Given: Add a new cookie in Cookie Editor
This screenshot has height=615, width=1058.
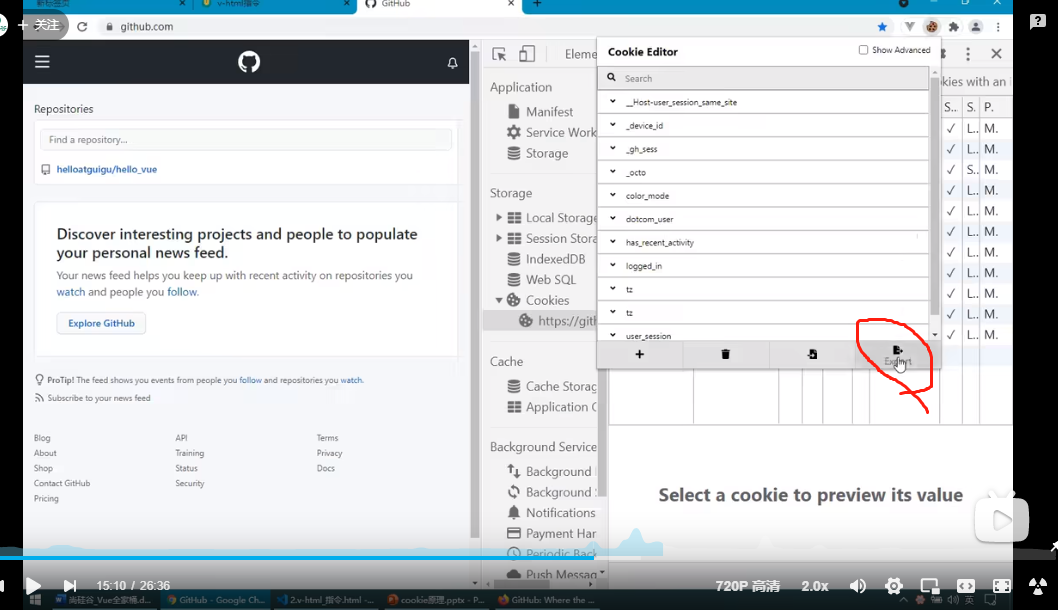Looking at the screenshot, I should click(640, 354).
